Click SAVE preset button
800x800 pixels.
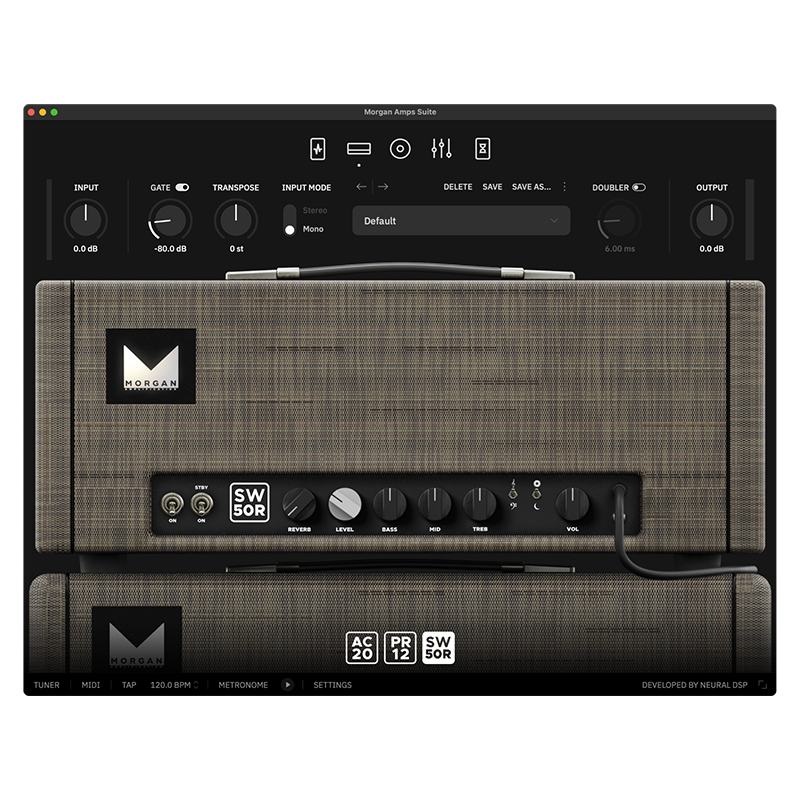(x=492, y=187)
